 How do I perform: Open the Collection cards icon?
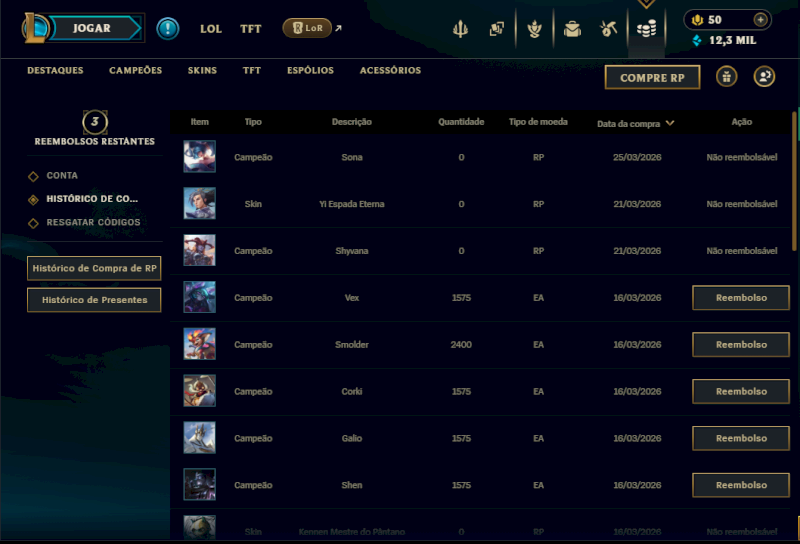tap(496, 29)
